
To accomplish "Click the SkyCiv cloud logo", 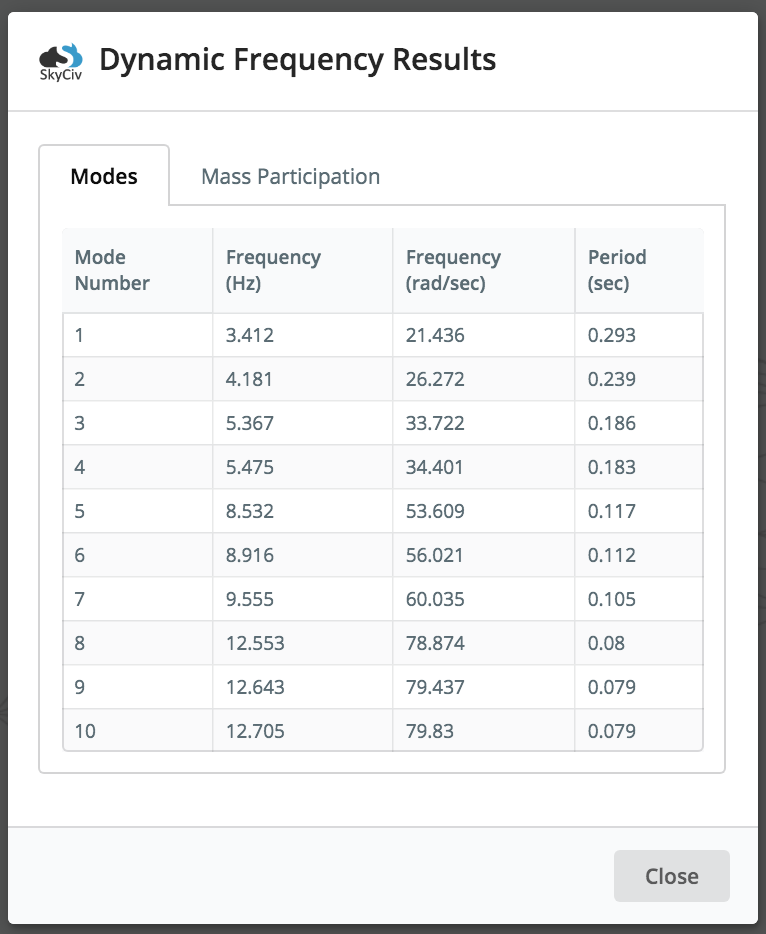I will [x=58, y=55].
